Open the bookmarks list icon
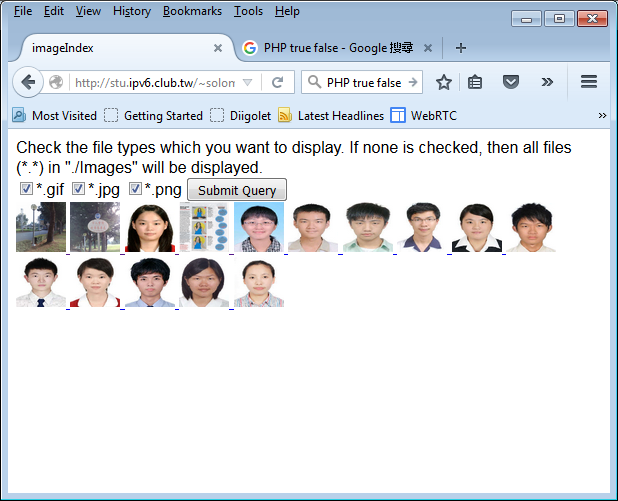This screenshot has width=618, height=501. point(476,83)
